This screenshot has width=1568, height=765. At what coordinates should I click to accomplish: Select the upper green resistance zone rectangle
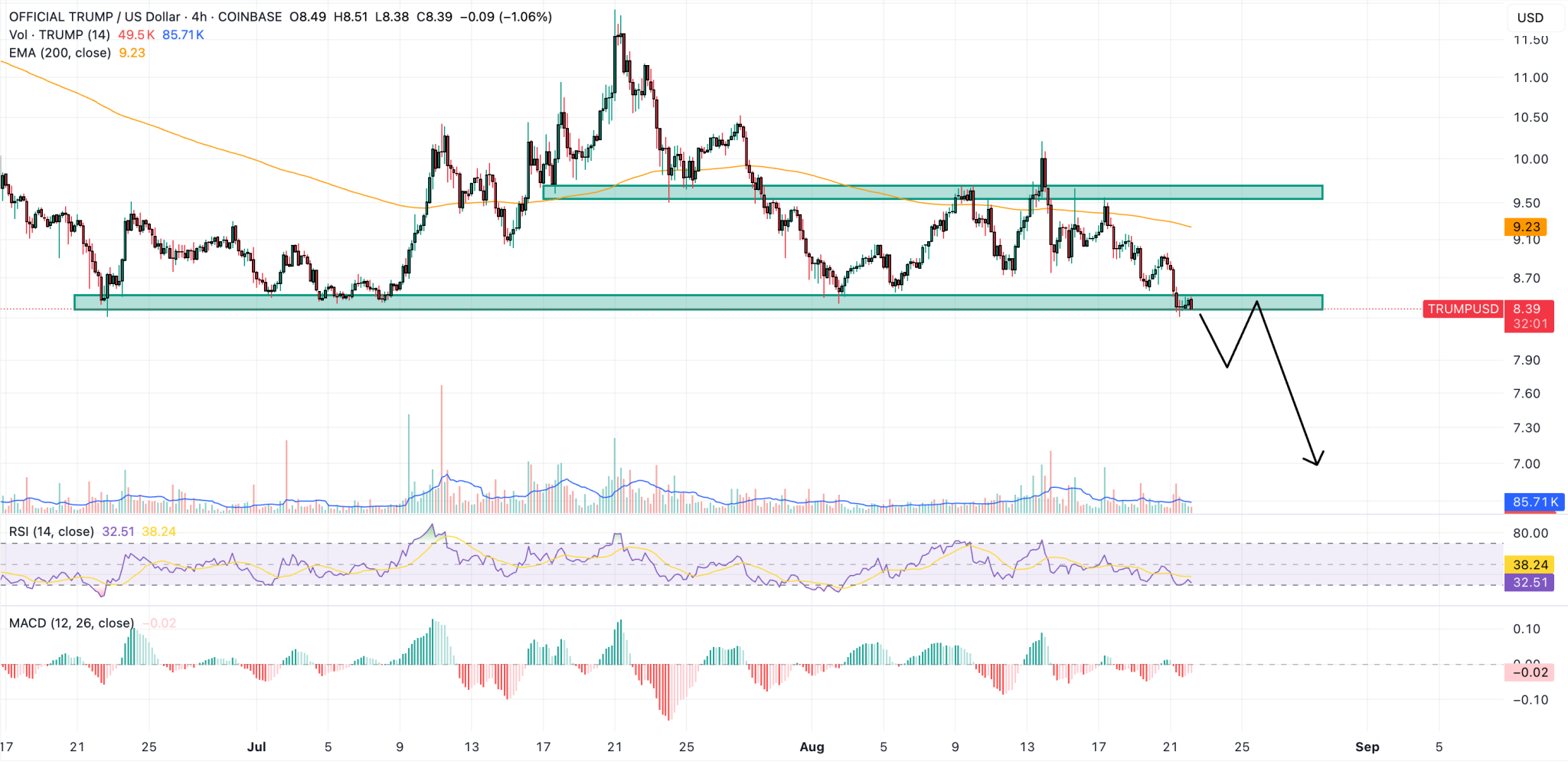[x=933, y=192]
